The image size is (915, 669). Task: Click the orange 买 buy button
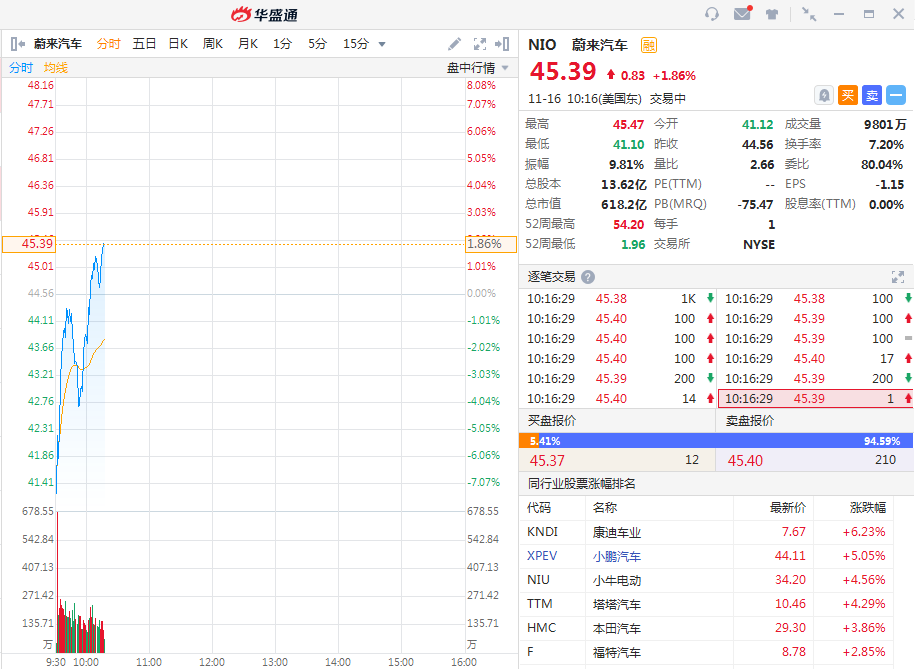pos(847,95)
